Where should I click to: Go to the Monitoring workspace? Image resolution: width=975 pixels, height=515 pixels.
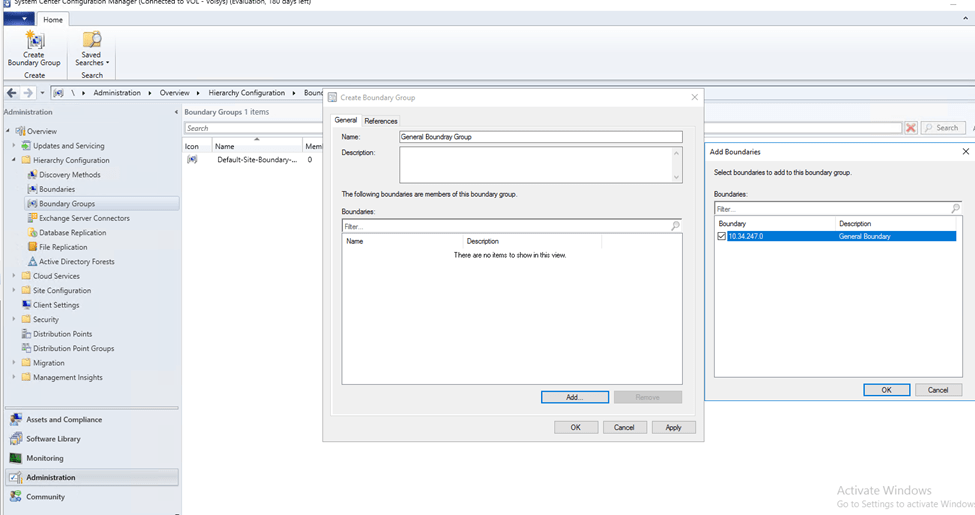click(45, 458)
